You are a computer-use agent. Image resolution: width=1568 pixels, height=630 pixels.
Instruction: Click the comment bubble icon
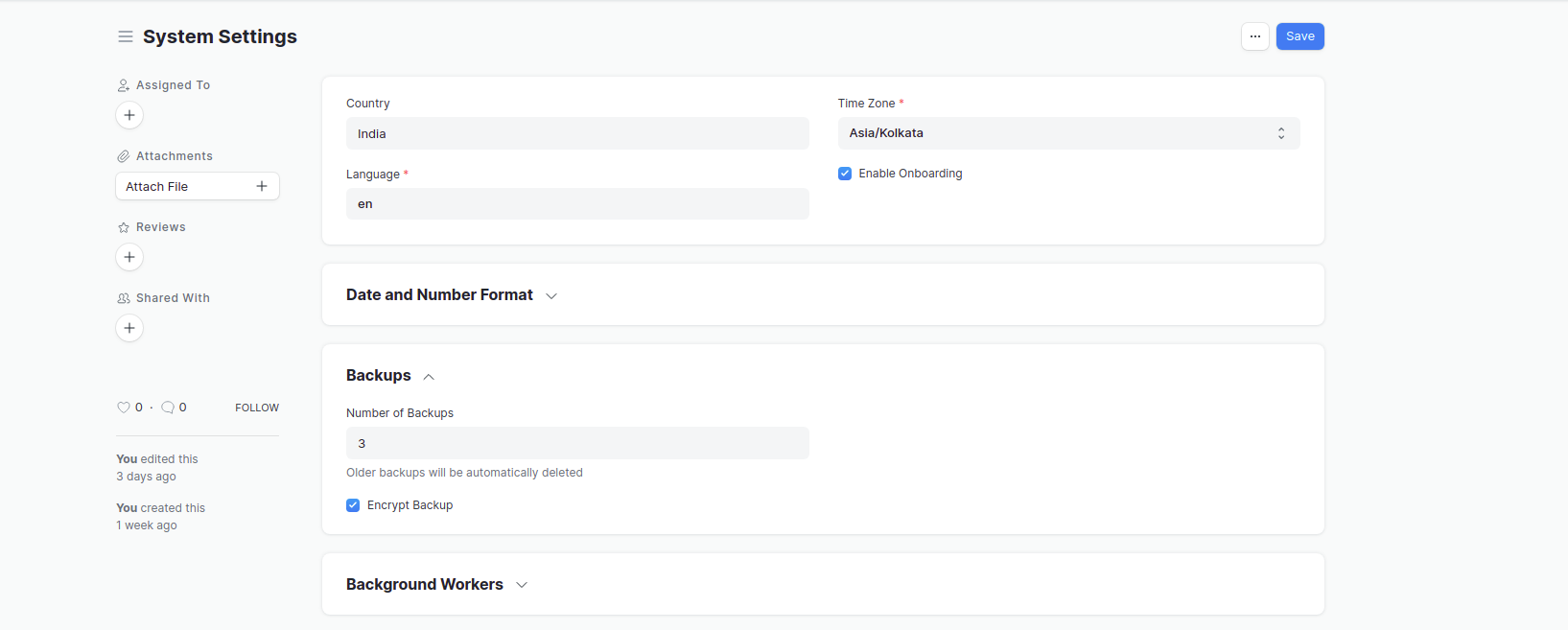point(168,408)
